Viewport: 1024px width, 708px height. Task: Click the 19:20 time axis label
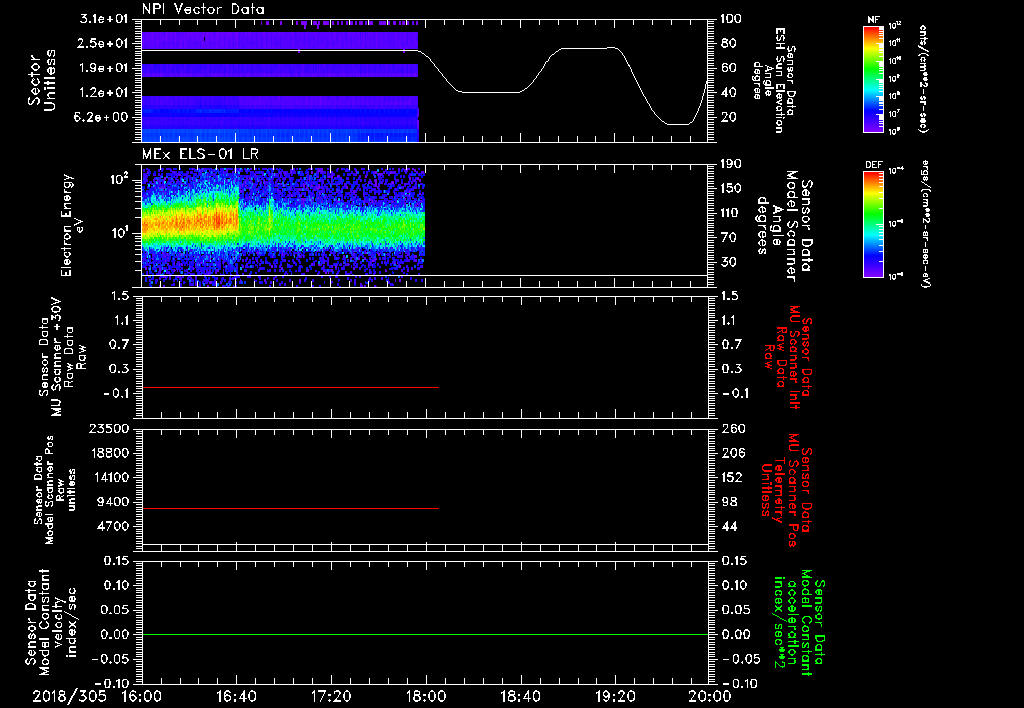[x=615, y=696]
